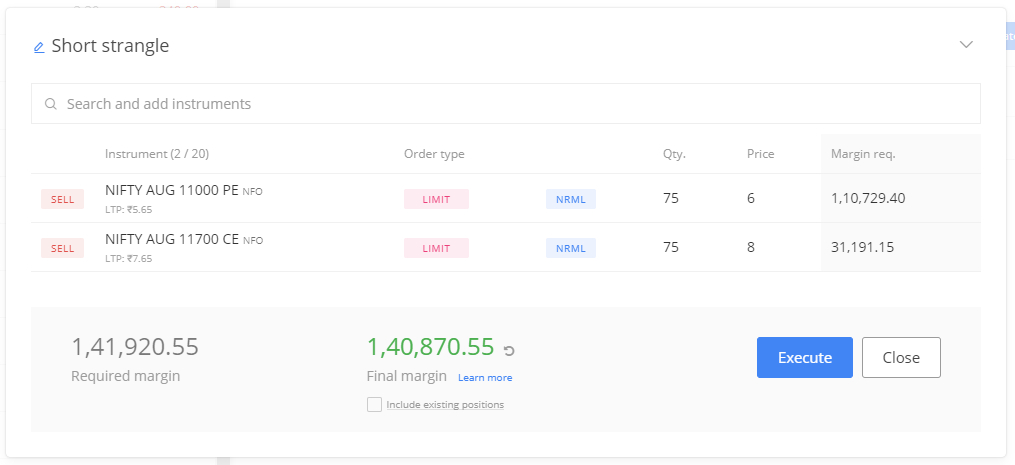Click the Execute button
This screenshot has height=465, width=1015.
pyautogui.click(x=805, y=357)
